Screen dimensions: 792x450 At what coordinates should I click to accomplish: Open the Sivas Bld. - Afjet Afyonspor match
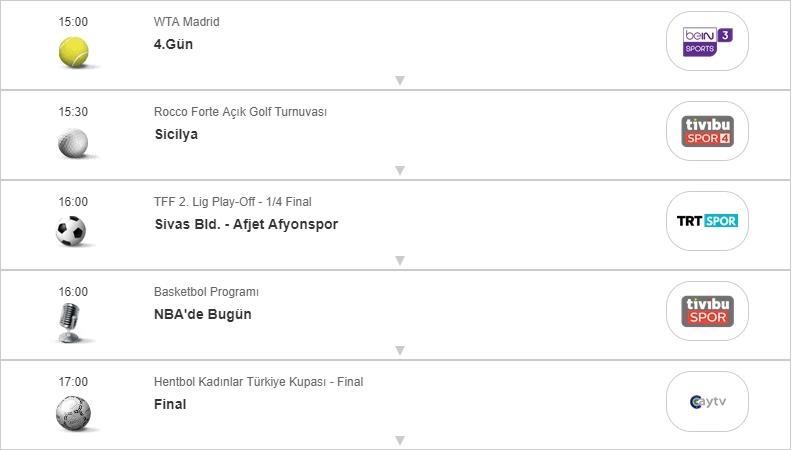[x=246, y=224]
